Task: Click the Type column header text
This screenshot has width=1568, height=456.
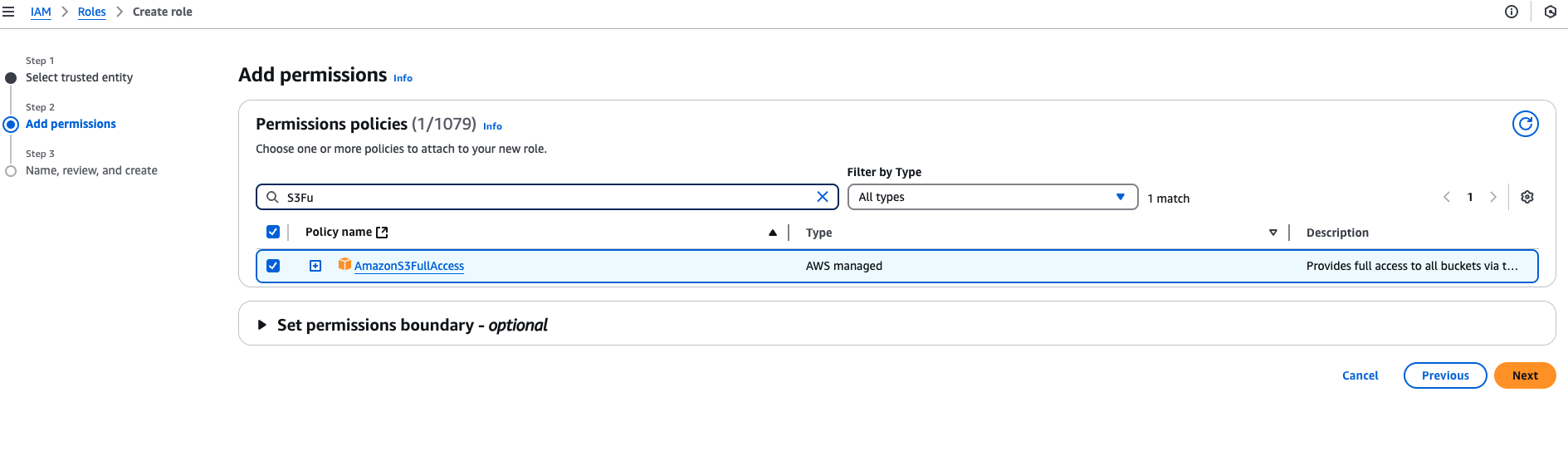Action: tap(818, 233)
